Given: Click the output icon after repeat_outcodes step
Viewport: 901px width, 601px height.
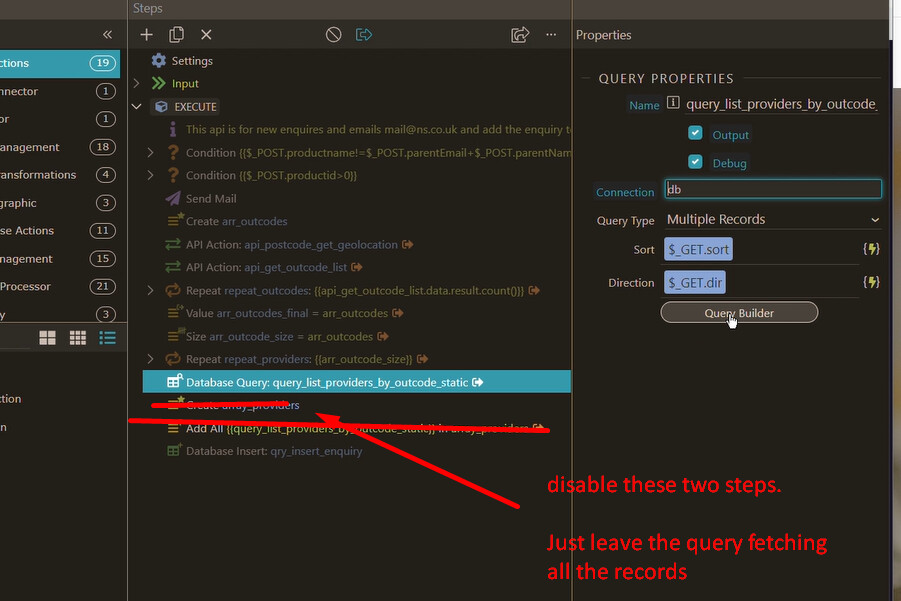Looking at the screenshot, I should click(534, 291).
